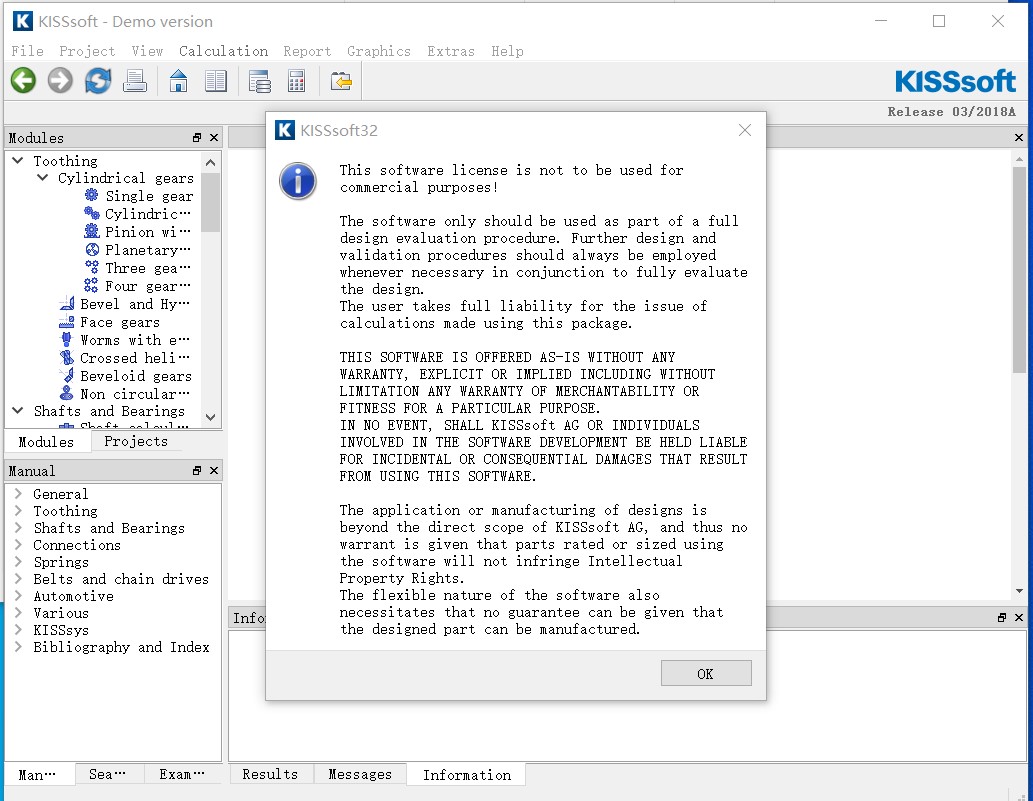This screenshot has height=801, width=1033.
Task: Select the Information tab
Action: [x=466, y=775]
